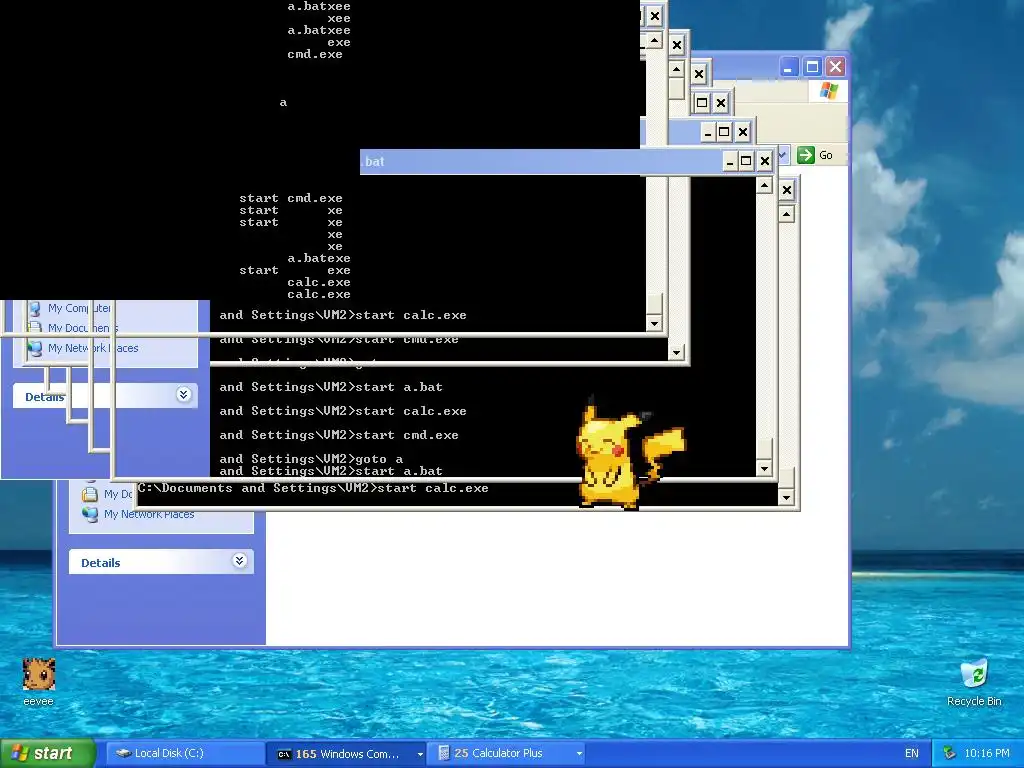Expand the Calculator Plus group dropdown arrow
Image resolution: width=1024 pixels, height=768 pixels.
click(579, 754)
